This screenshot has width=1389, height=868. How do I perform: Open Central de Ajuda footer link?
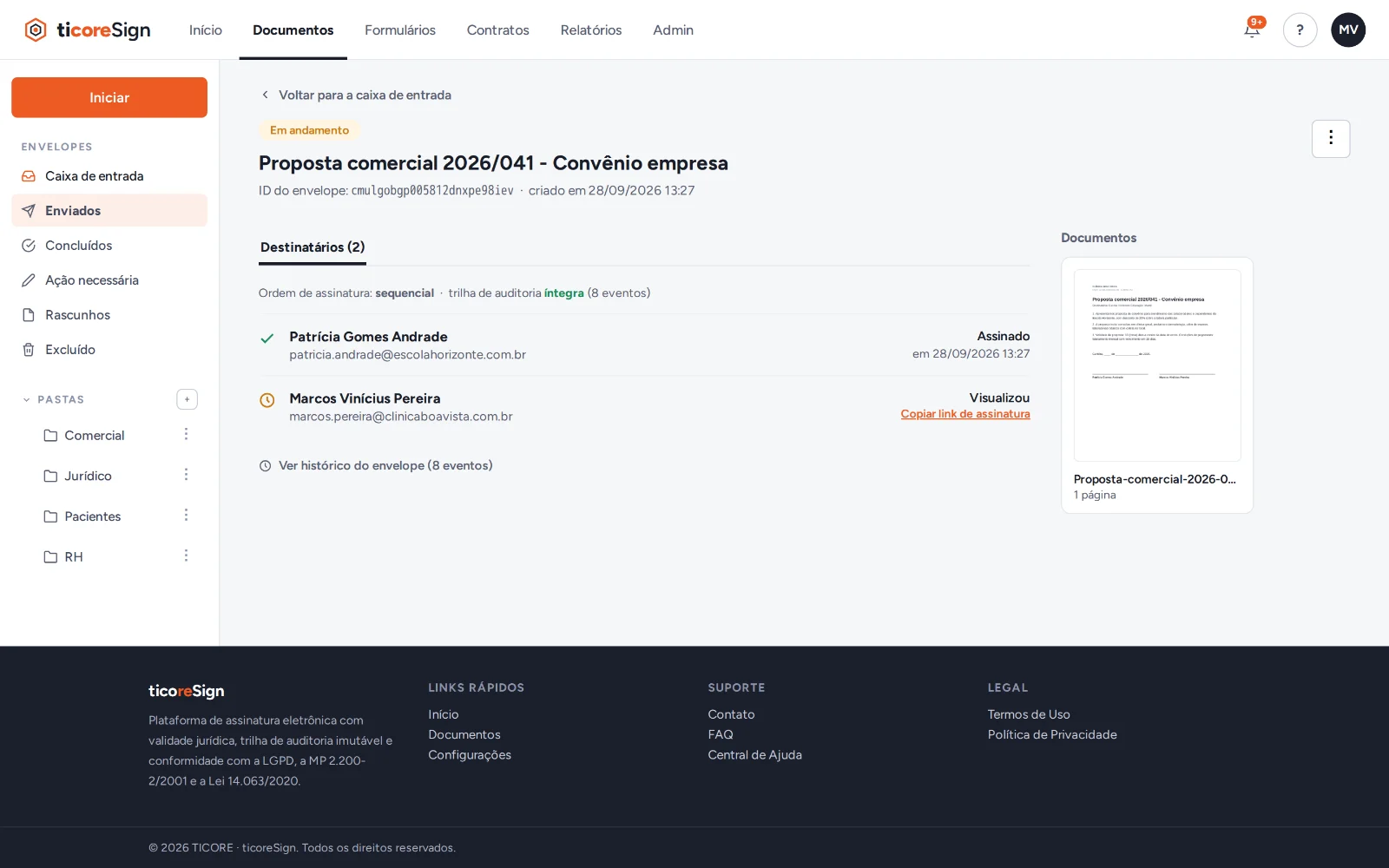click(755, 755)
